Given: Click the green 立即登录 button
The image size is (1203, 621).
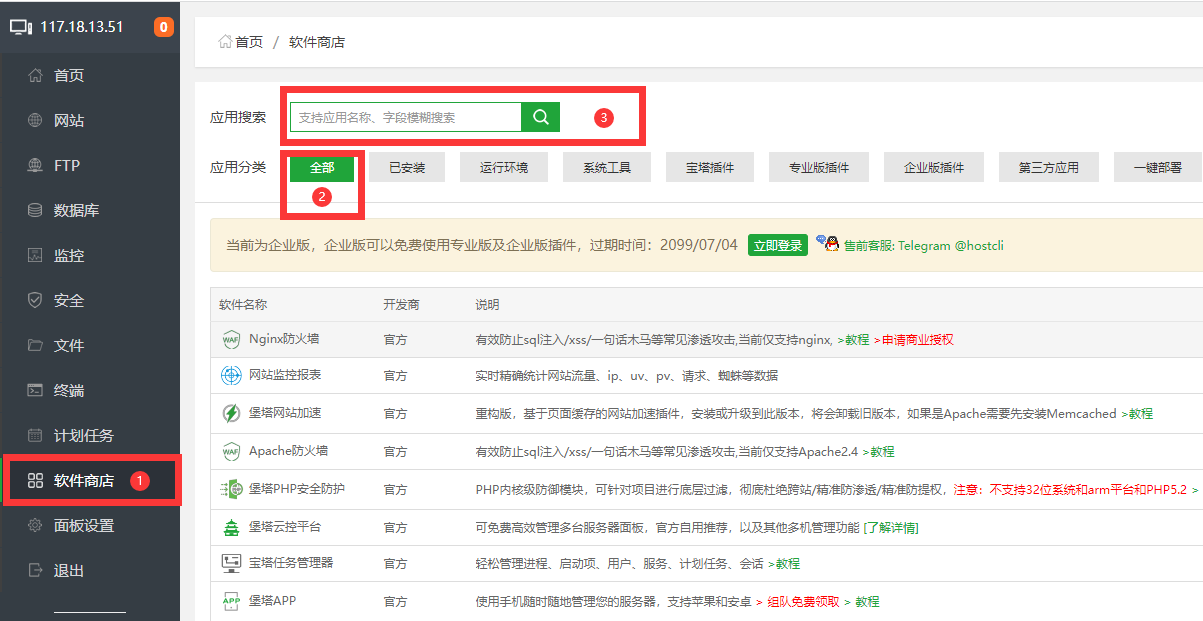Looking at the screenshot, I should pyautogui.click(x=778, y=245).
